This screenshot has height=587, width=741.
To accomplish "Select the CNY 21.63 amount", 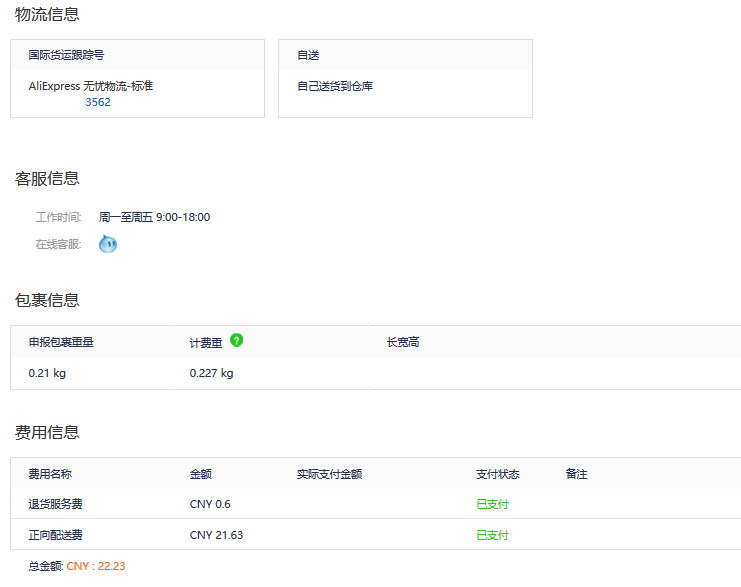I will (x=216, y=535).
